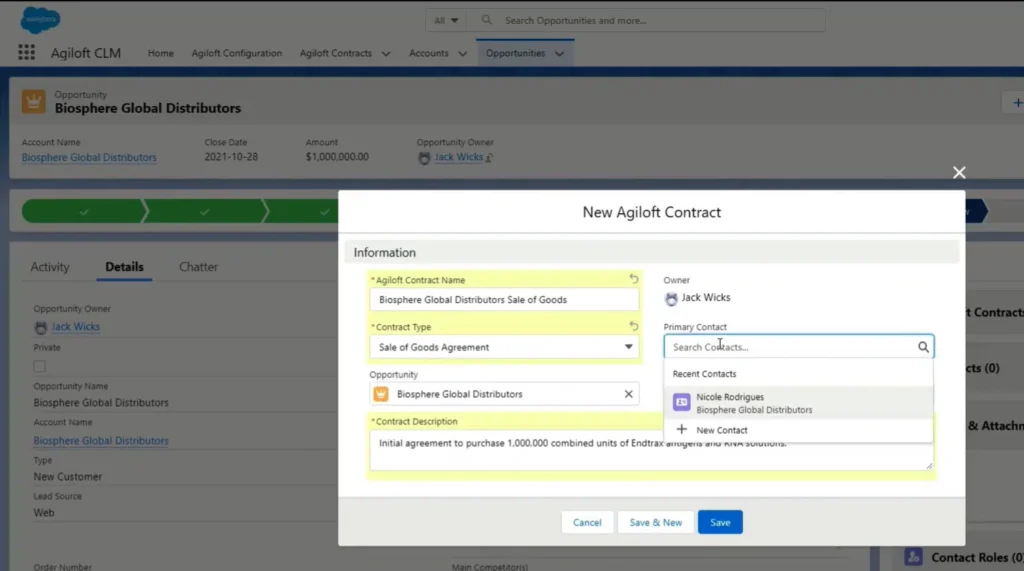Expand the Accounts nav dropdown arrow

pos(462,54)
